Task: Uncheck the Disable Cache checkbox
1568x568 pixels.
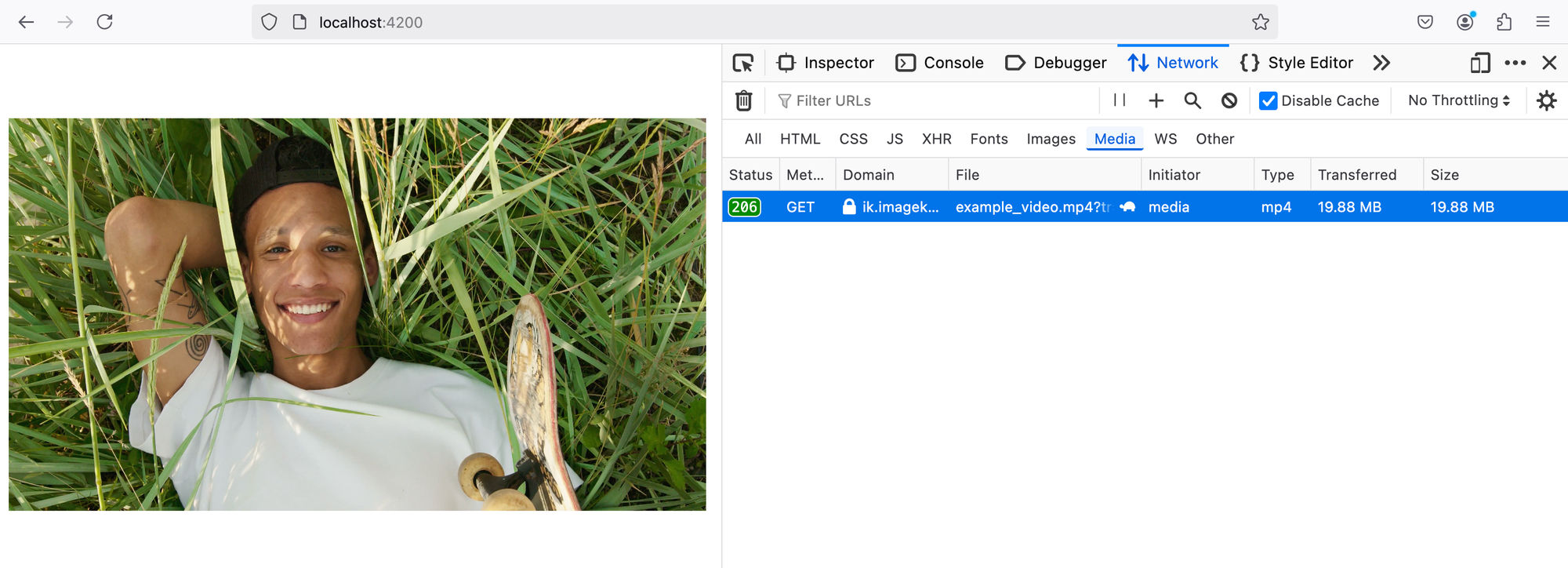Action: coord(1268,100)
